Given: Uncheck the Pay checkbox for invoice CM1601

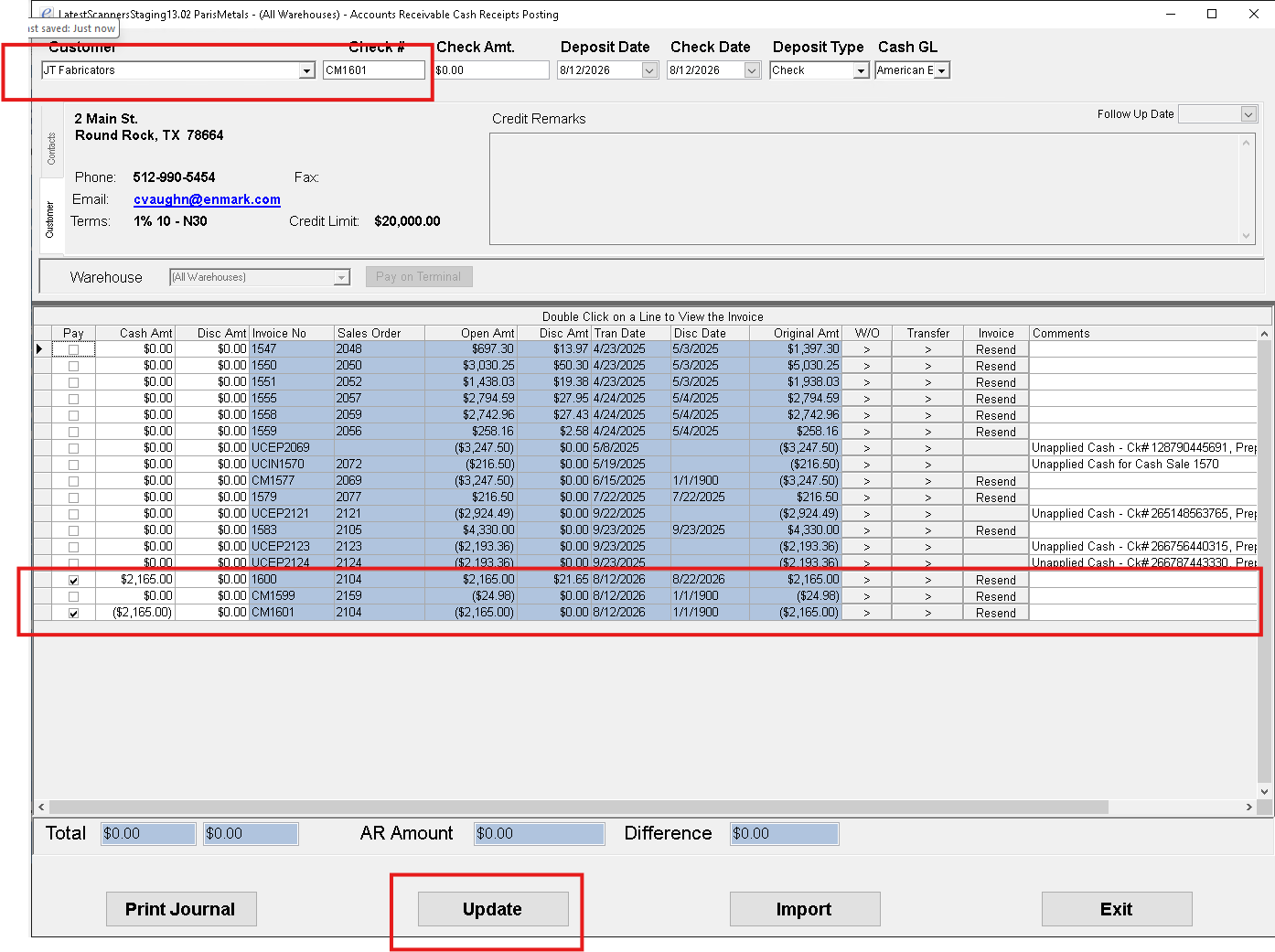Looking at the screenshot, I should tap(73, 613).
